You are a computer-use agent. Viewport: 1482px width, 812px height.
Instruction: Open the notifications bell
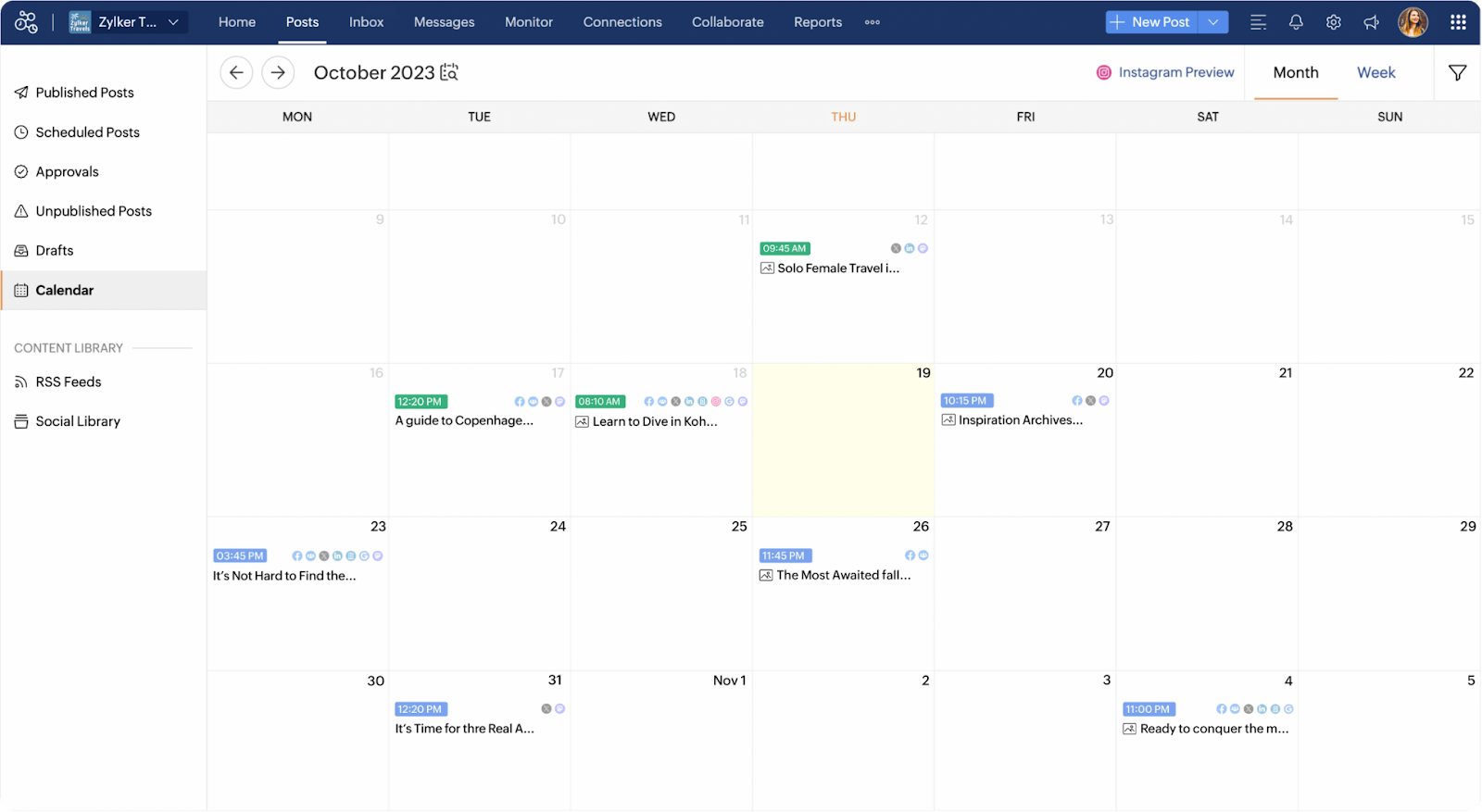point(1296,22)
